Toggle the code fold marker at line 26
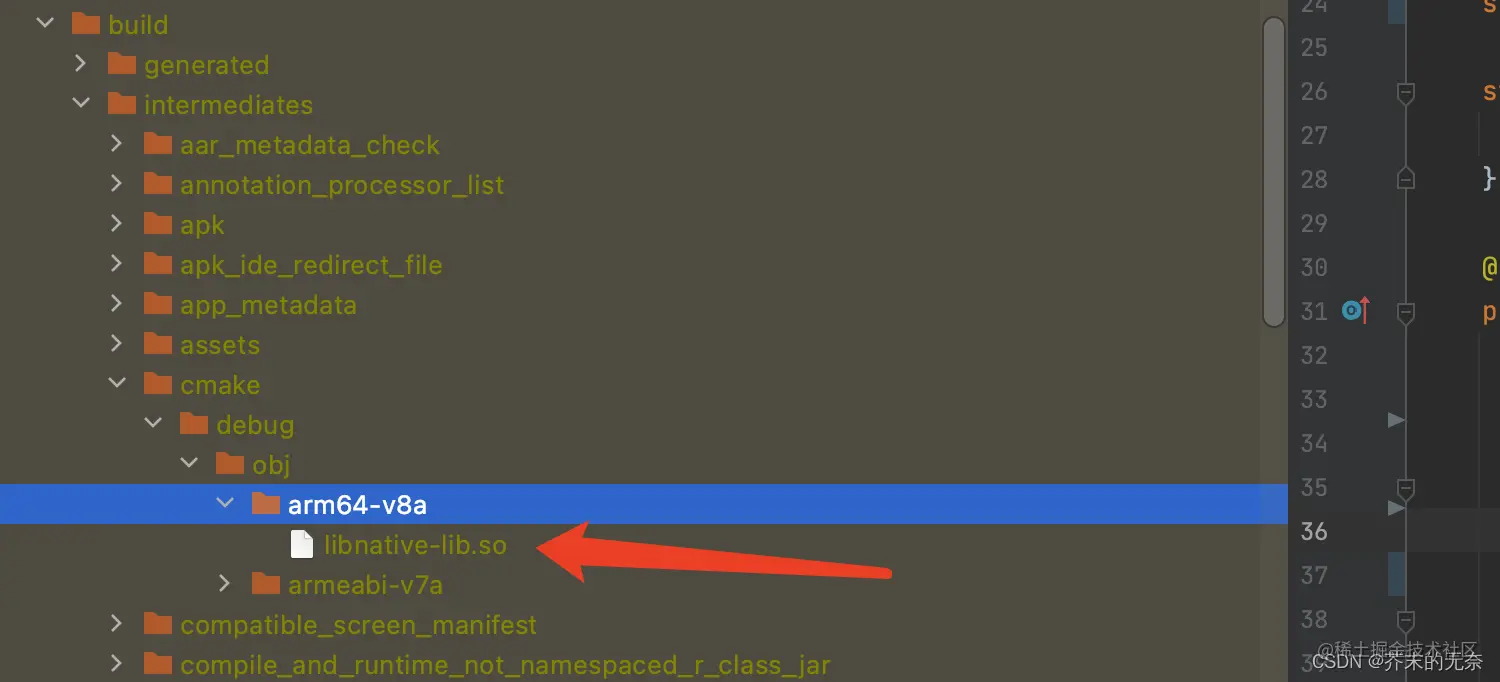This screenshot has height=682, width=1500. pyautogui.click(x=1405, y=93)
